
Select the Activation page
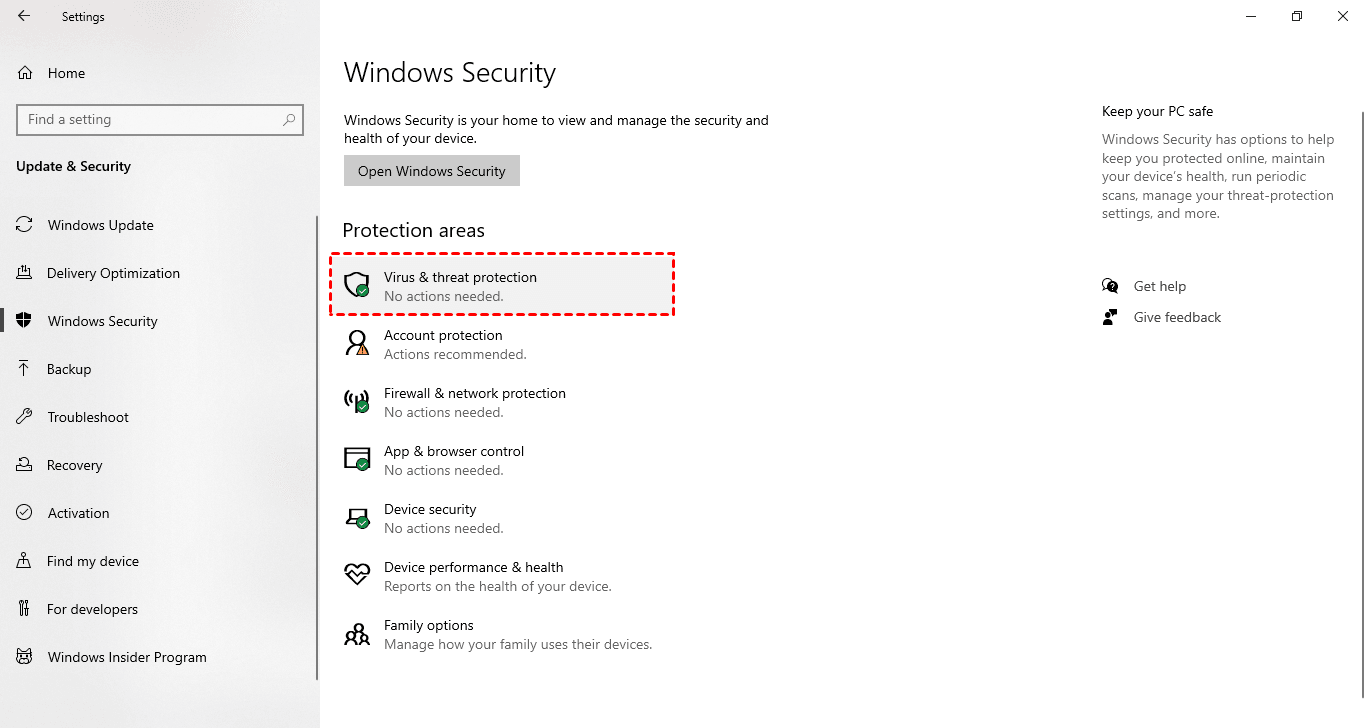click(78, 513)
